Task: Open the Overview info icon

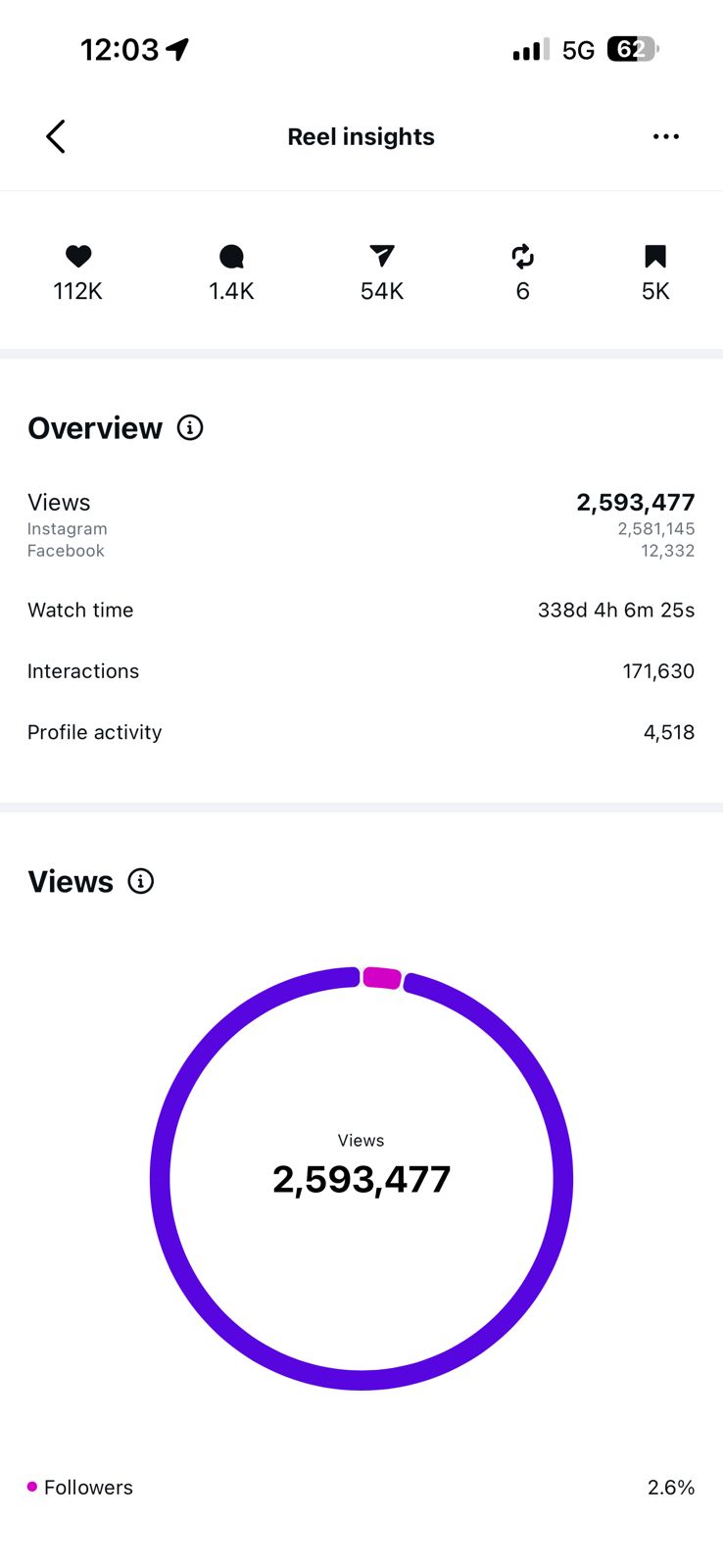Action: [x=190, y=427]
